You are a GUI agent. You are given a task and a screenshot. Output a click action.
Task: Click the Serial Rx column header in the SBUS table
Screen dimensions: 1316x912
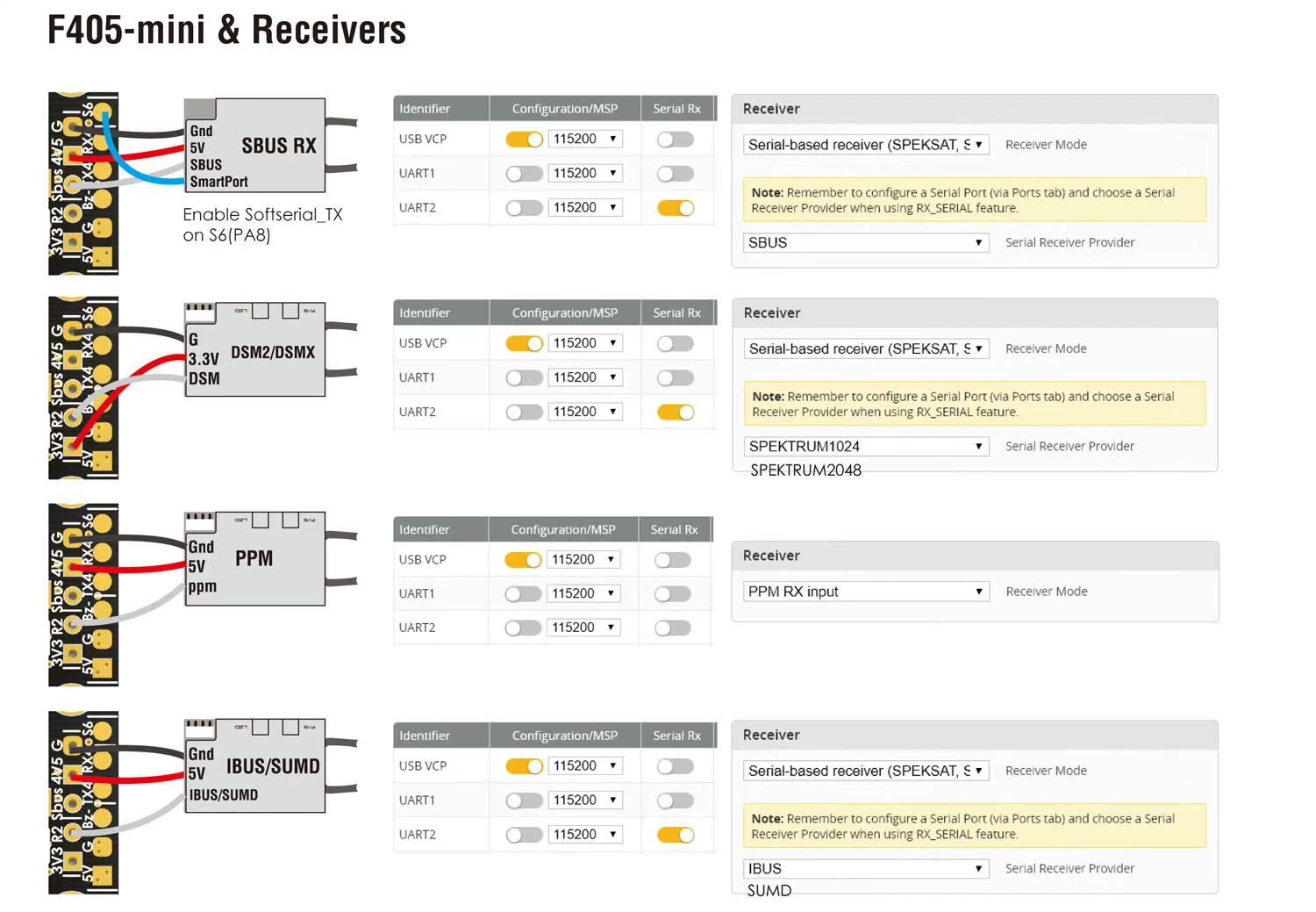click(677, 109)
